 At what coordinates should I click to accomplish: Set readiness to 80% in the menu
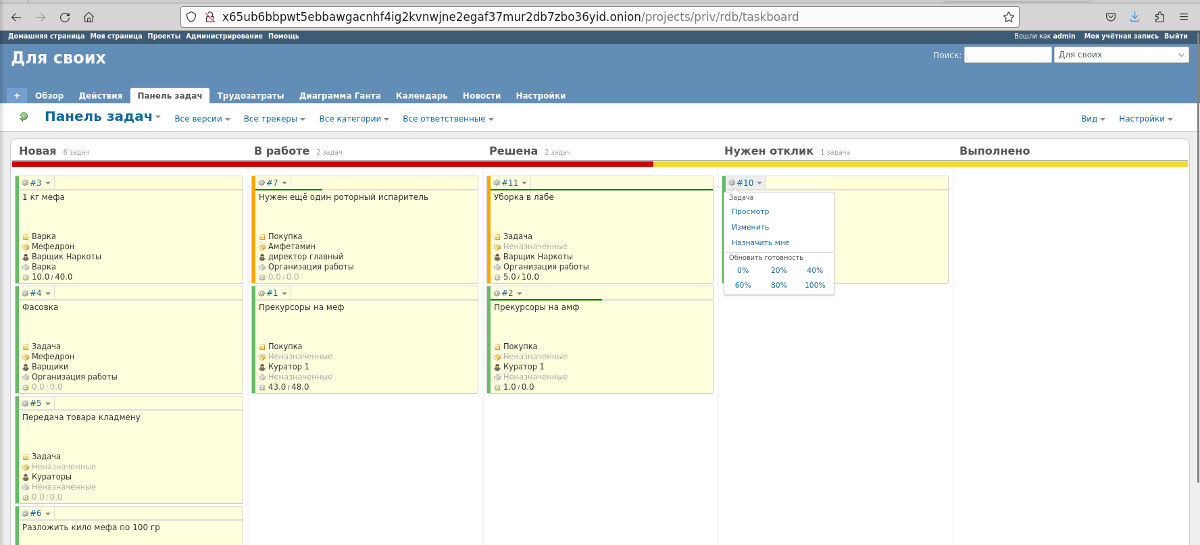tap(779, 285)
